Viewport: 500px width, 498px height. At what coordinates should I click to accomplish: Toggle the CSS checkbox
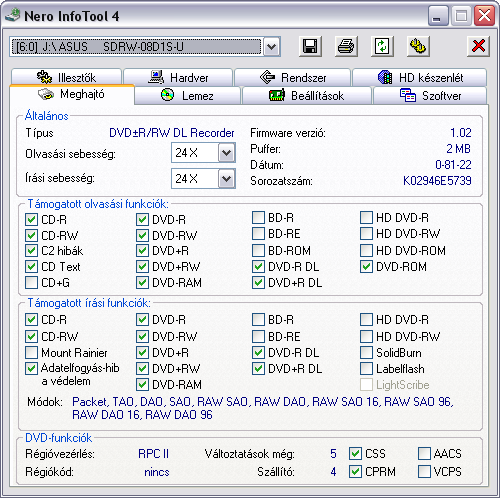click(355, 454)
